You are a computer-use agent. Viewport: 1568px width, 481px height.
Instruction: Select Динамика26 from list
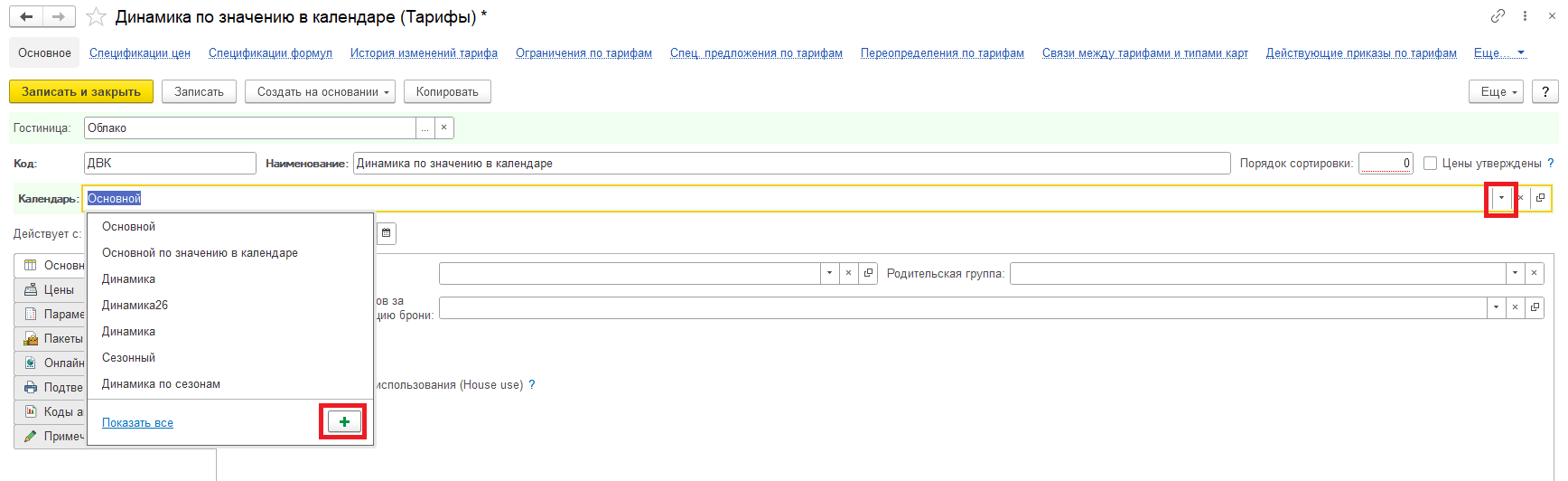pyautogui.click(x=230, y=306)
